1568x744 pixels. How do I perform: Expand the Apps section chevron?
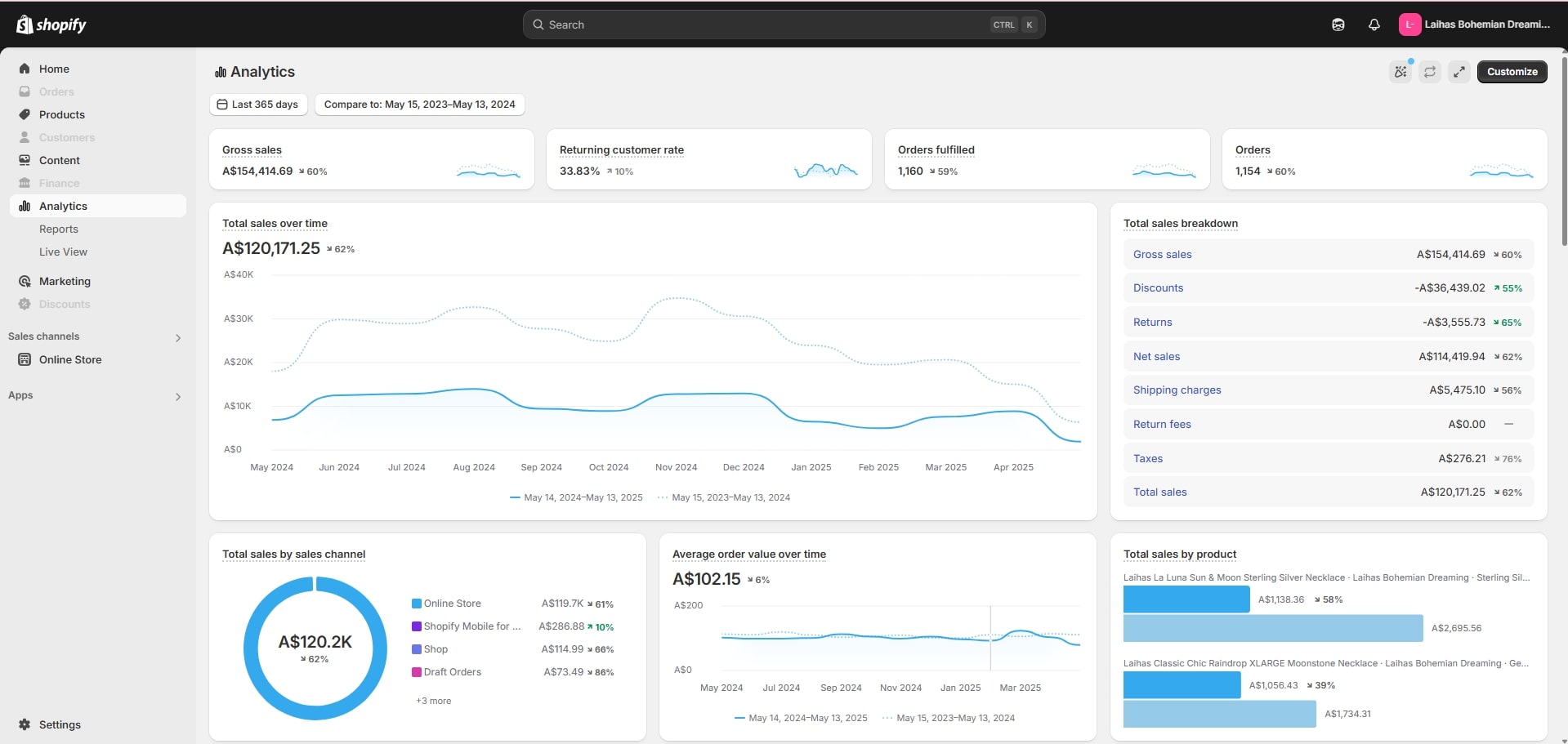178,396
